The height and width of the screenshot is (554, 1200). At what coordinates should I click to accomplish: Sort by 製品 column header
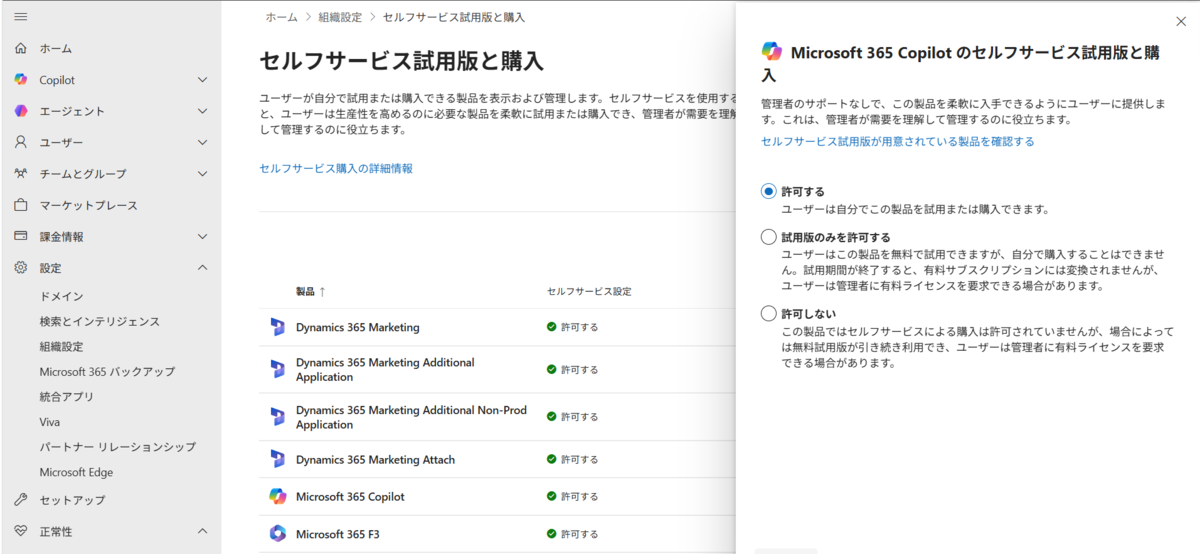310,291
